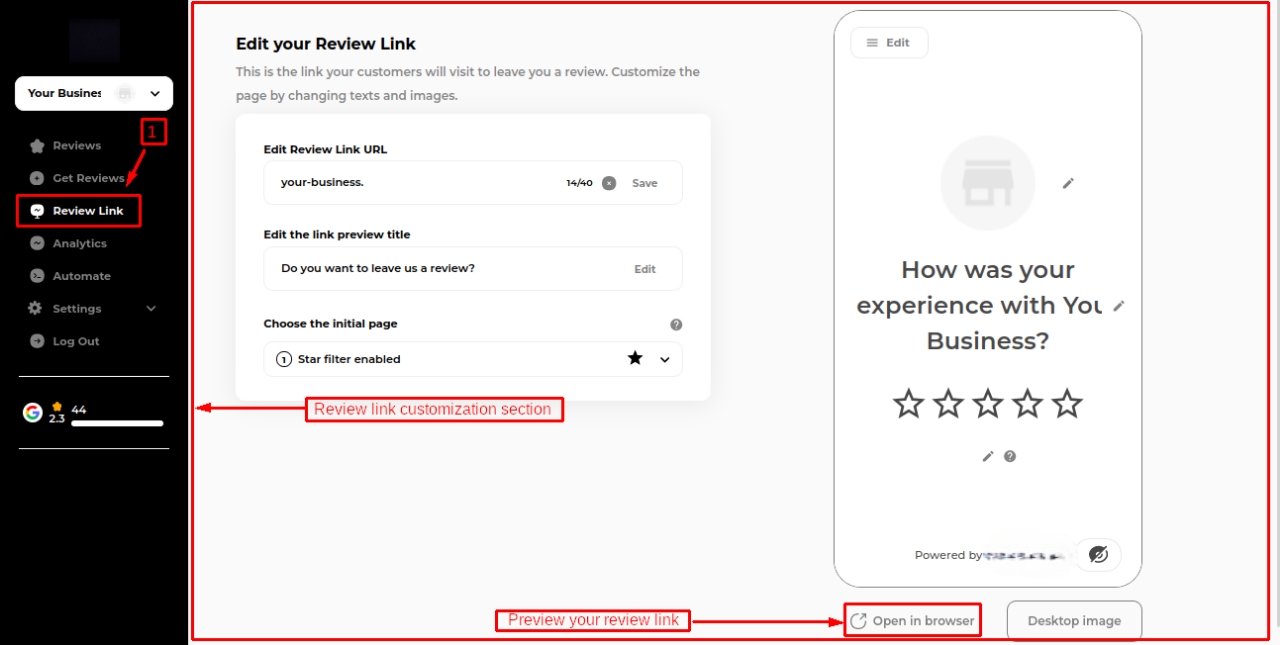Expand the Settings submenu in sidebar
Viewport: 1280px width, 645px height.
151,309
